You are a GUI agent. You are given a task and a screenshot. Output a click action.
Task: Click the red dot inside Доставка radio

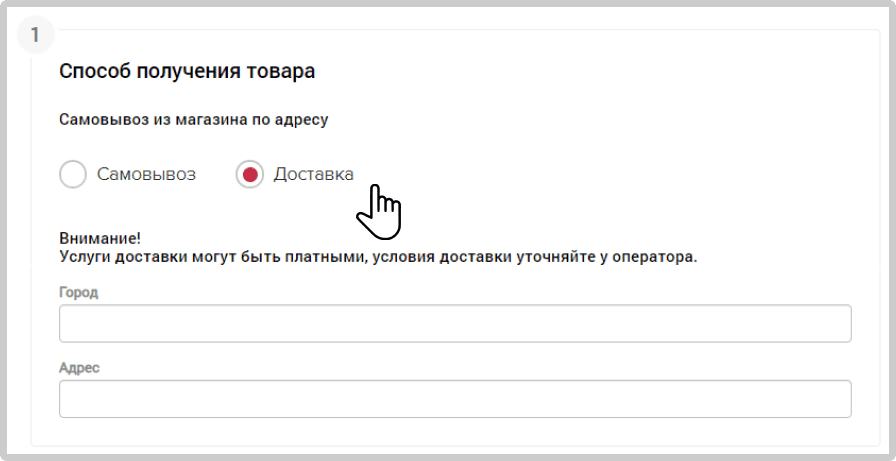click(x=250, y=174)
